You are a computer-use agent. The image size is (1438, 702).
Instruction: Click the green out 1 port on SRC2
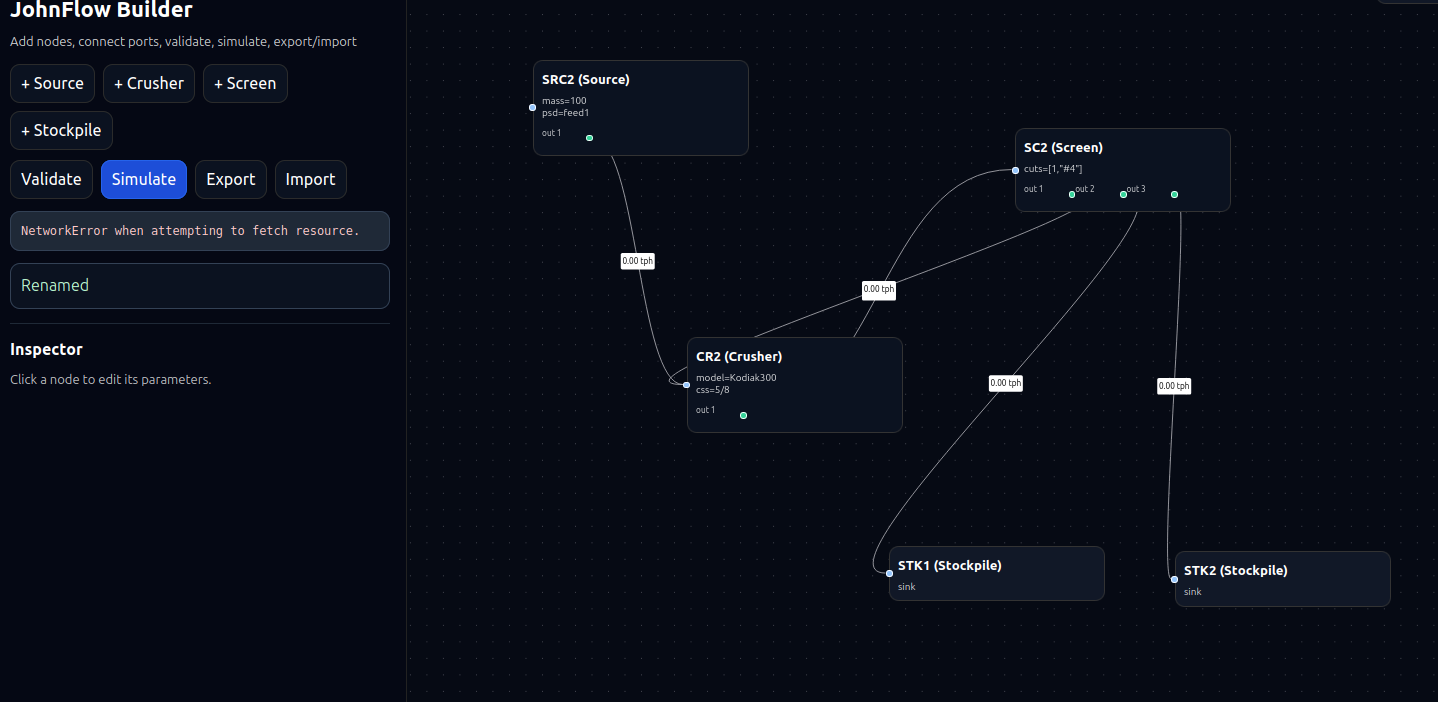(x=589, y=138)
